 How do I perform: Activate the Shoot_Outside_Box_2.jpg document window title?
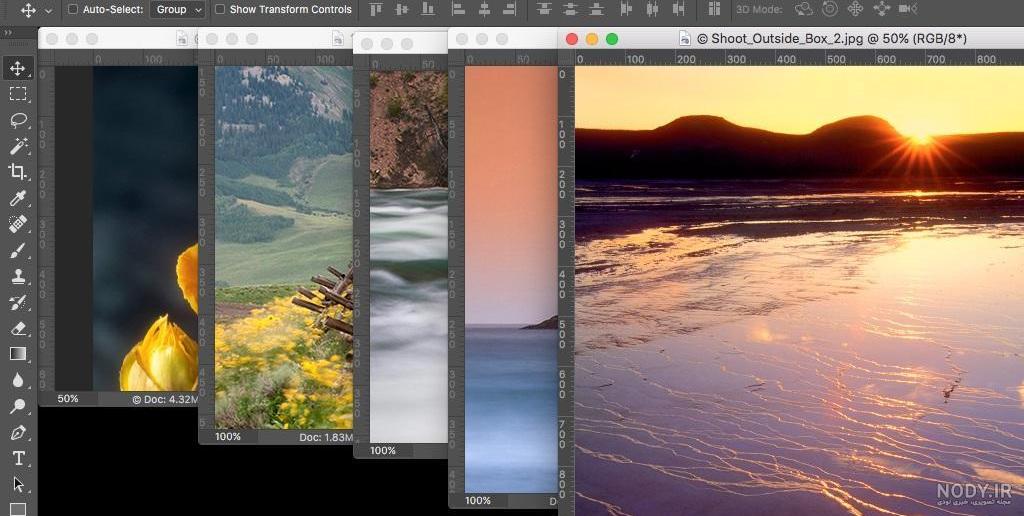tap(831, 39)
